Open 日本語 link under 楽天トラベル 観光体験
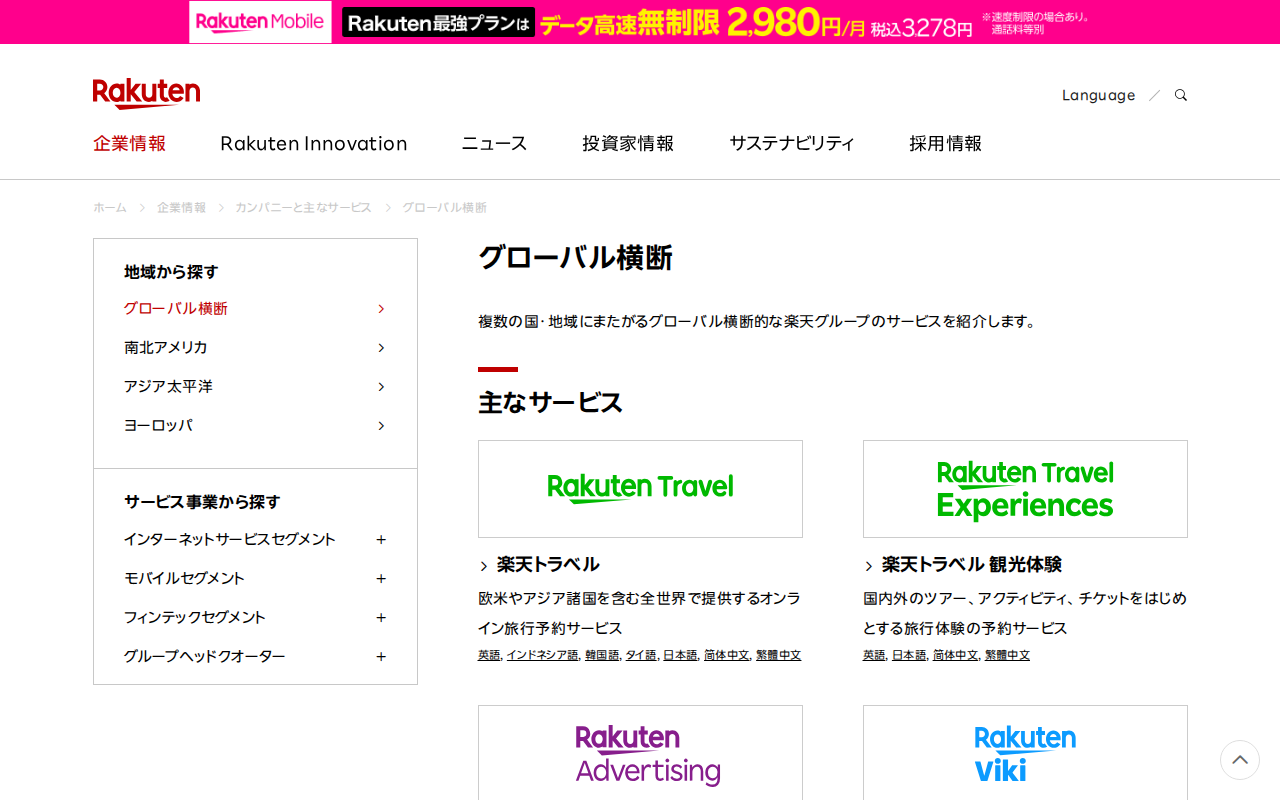This screenshot has width=1280, height=800. [909, 655]
